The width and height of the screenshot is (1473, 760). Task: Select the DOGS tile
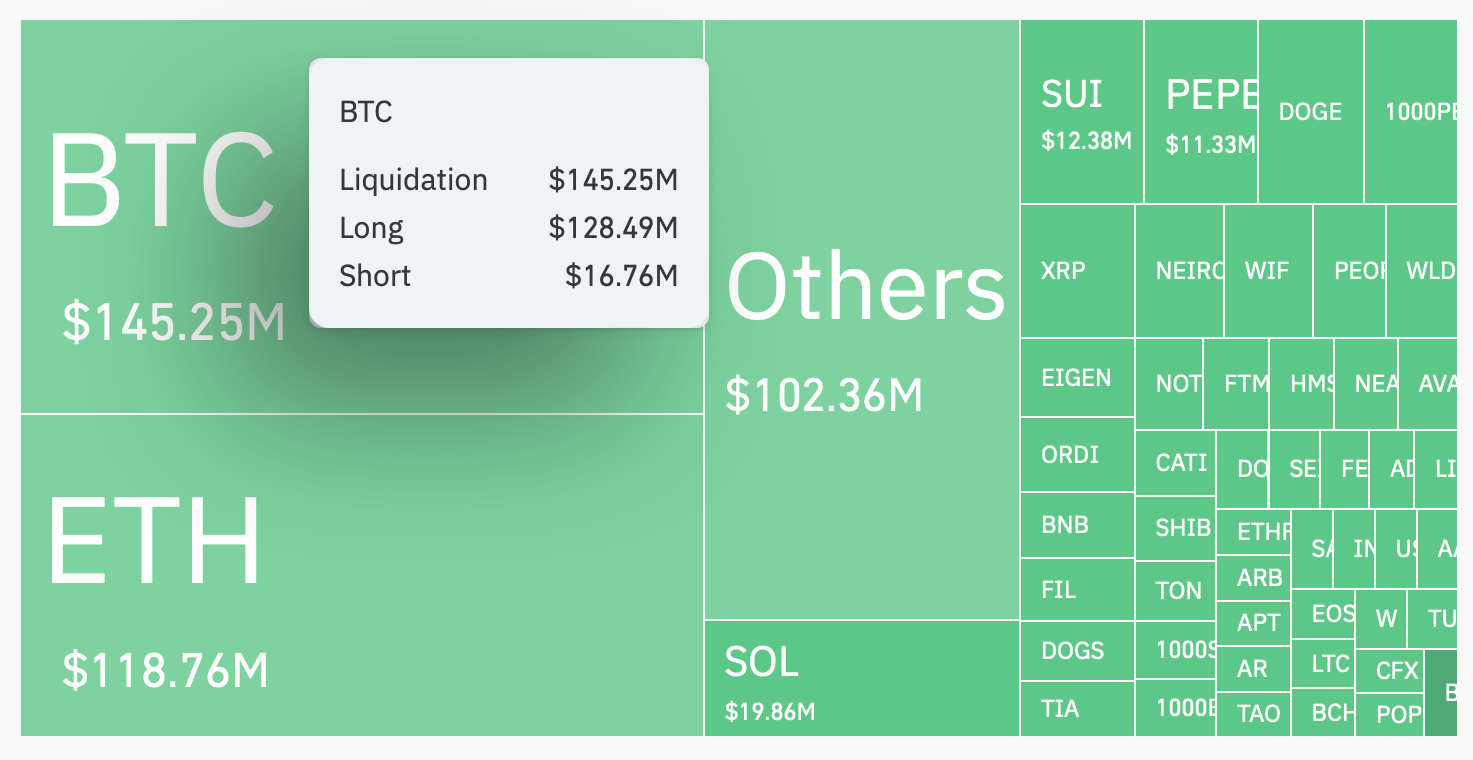[x=1077, y=651]
